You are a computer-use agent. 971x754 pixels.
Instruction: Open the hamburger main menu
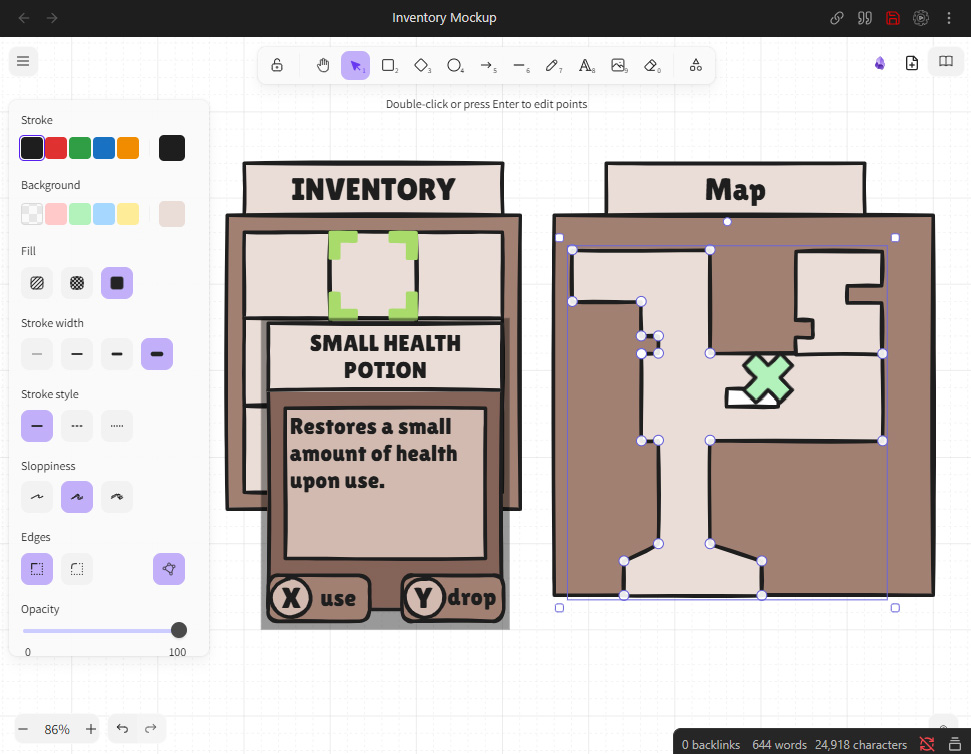coord(23,62)
